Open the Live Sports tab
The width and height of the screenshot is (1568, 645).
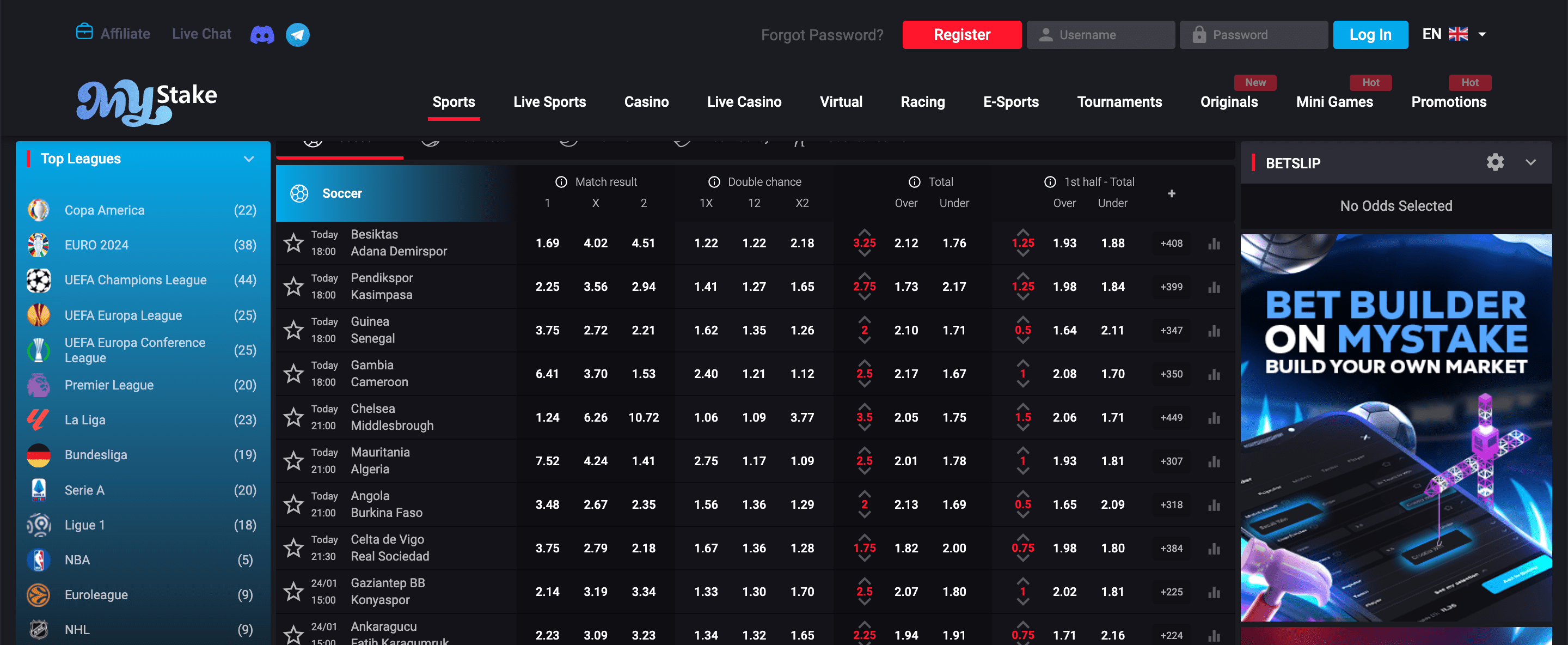[550, 102]
